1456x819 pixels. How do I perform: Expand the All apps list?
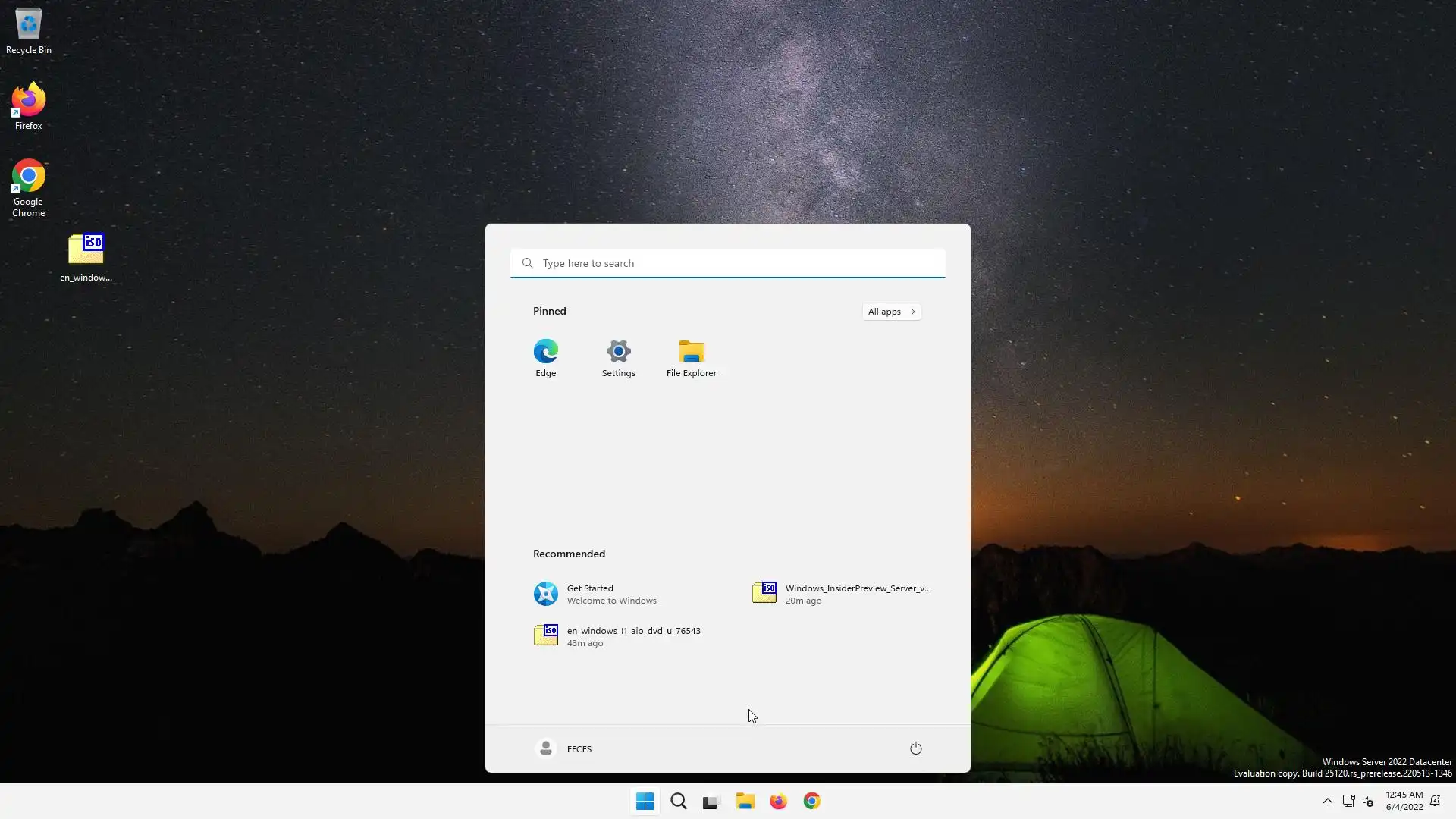pos(891,312)
